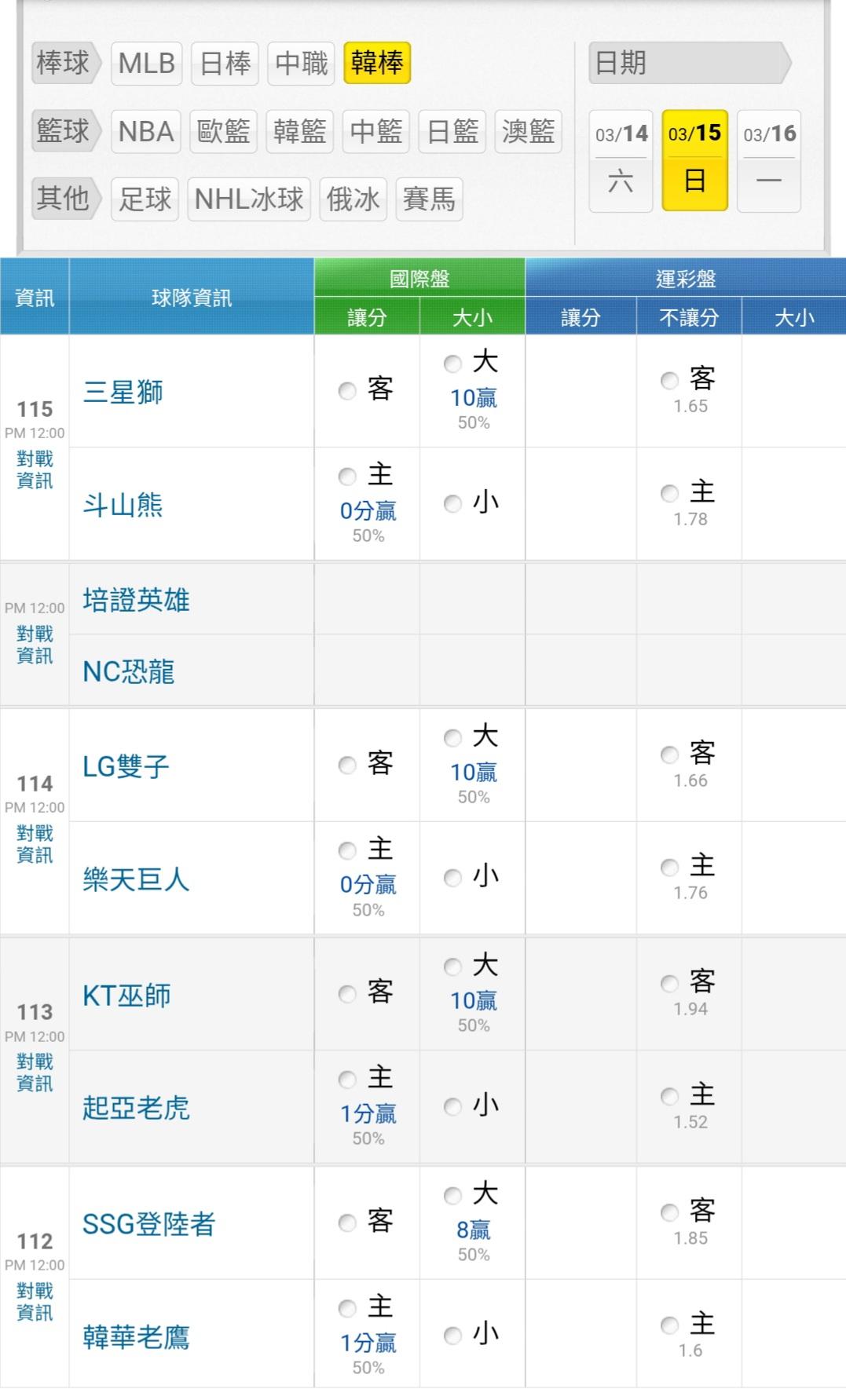Open 對戰資訊 for game 113
Viewport: 846px width, 1400px height.
click(x=35, y=1073)
